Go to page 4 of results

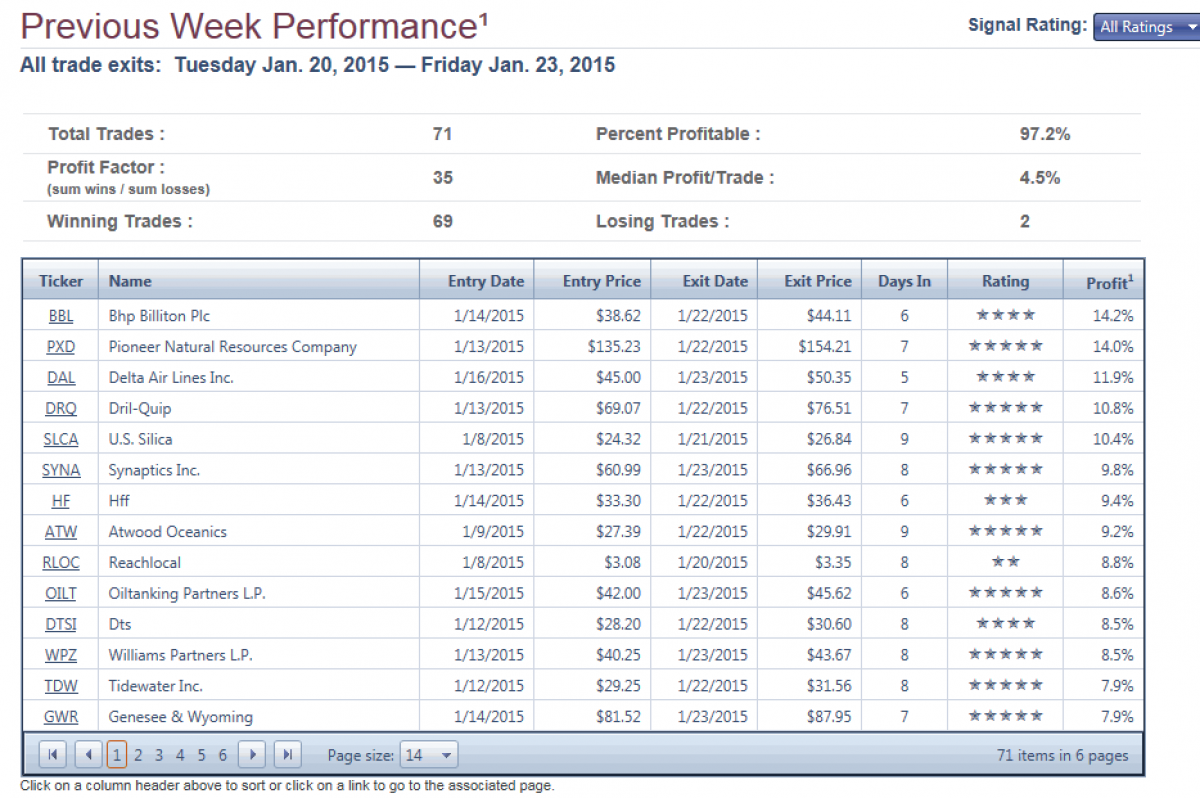click(180, 755)
